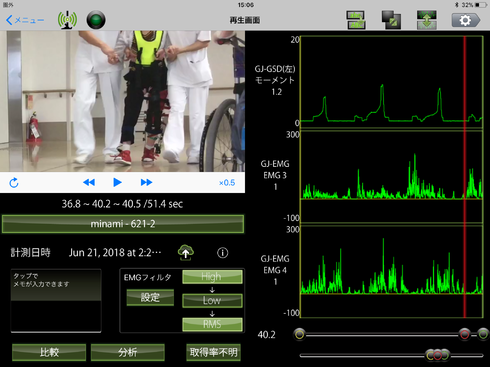
Task: Tap the EMGフィルタ label
Action: 147,277
